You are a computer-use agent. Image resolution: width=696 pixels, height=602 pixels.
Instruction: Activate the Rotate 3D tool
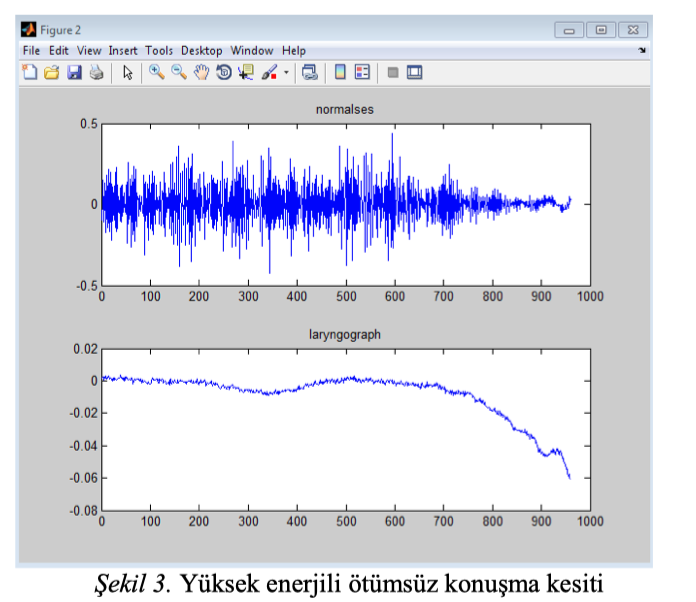224,72
